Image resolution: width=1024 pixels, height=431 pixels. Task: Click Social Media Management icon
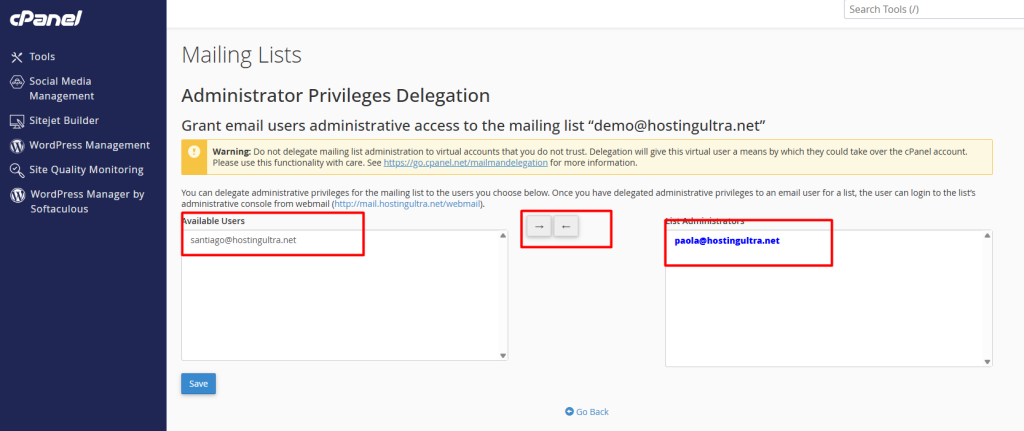click(x=17, y=82)
